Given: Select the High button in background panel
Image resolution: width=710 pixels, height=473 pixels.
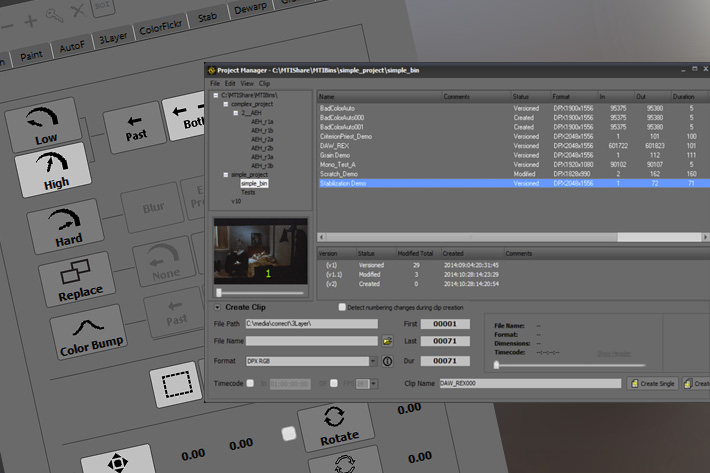Looking at the screenshot, I should 53,170.
